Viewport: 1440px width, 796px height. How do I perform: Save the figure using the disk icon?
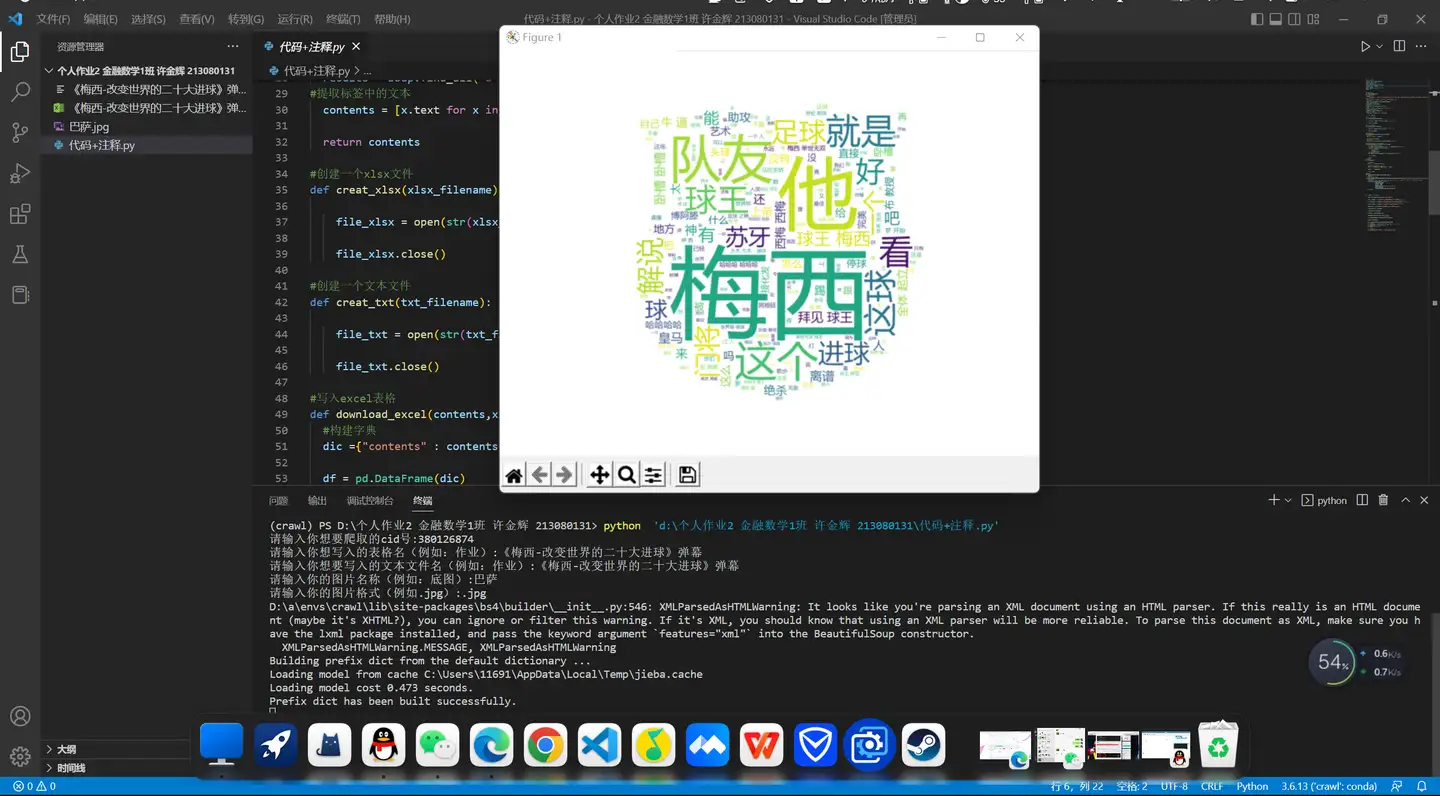pyautogui.click(x=687, y=475)
